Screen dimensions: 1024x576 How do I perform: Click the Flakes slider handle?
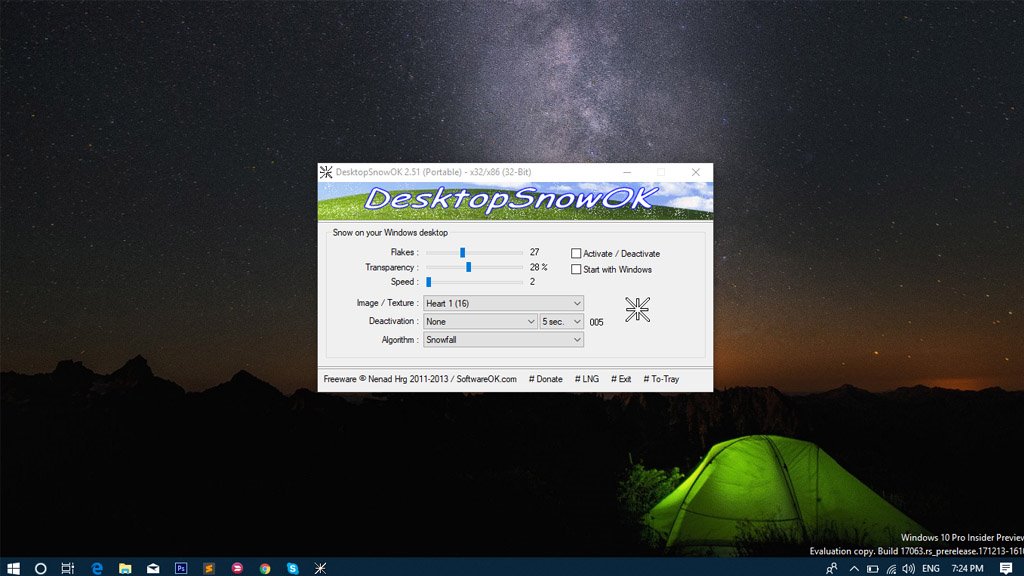(462, 252)
